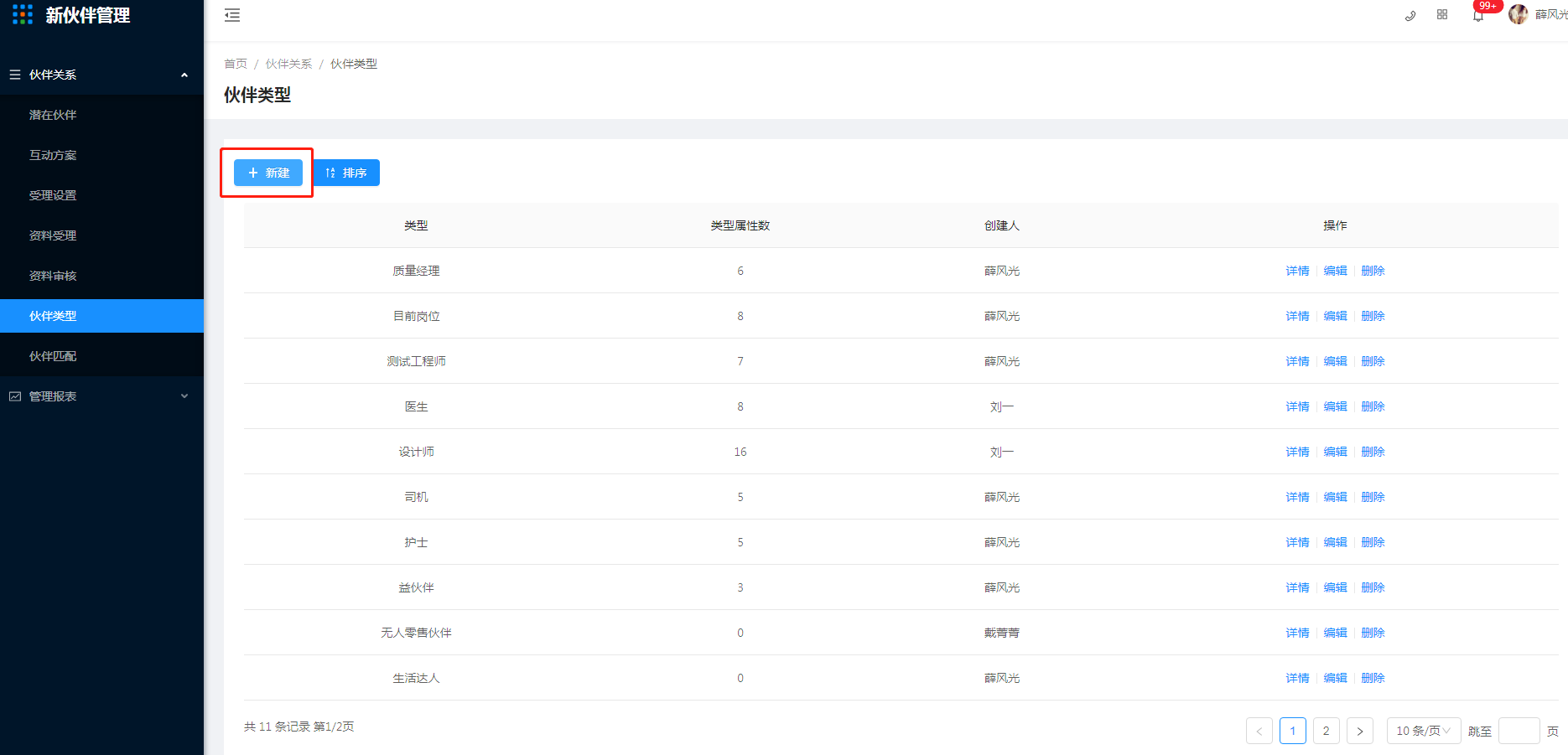Image resolution: width=1568 pixels, height=755 pixels.
Task: Delete the 目前岗位 row
Action: click(1373, 316)
